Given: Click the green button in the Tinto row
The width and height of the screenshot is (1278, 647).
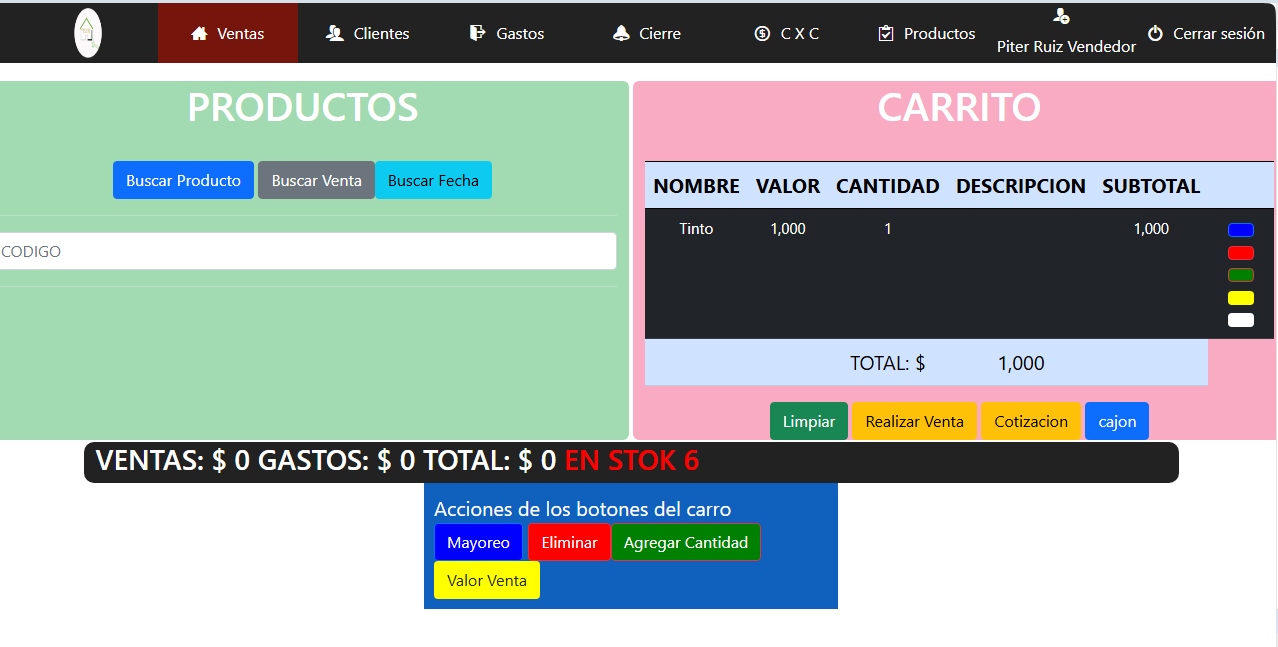Looking at the screenshot, I should pyautogui.click(x=1240, y=275).
